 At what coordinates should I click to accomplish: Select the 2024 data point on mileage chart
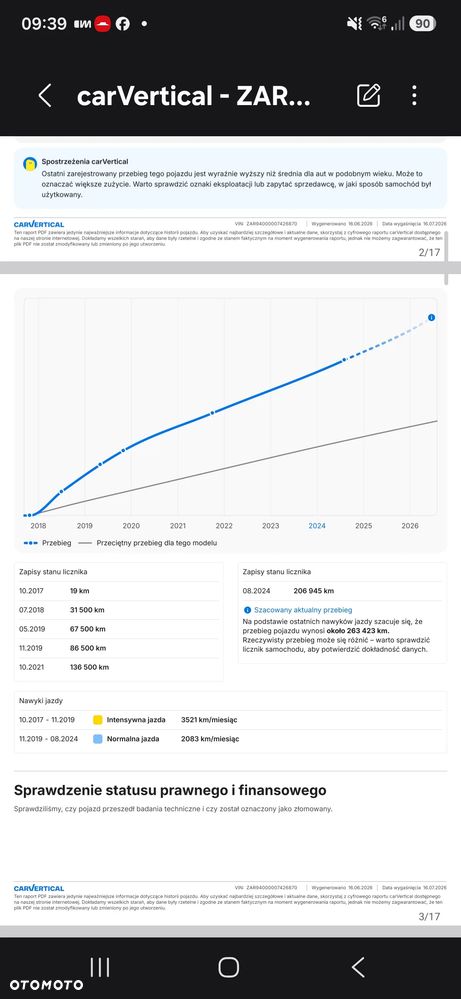[344, 360]
